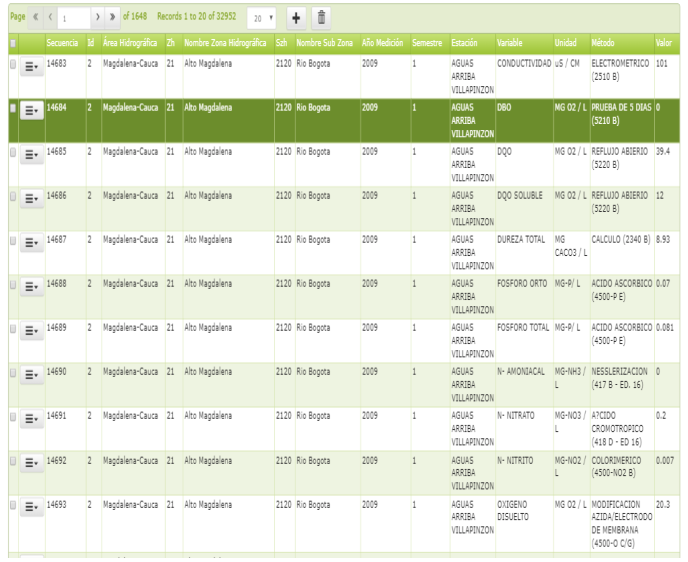The height and width of the screenshot is (562, 688).
Task: Check the row 14684 checkbox
Action: [13, 108]
